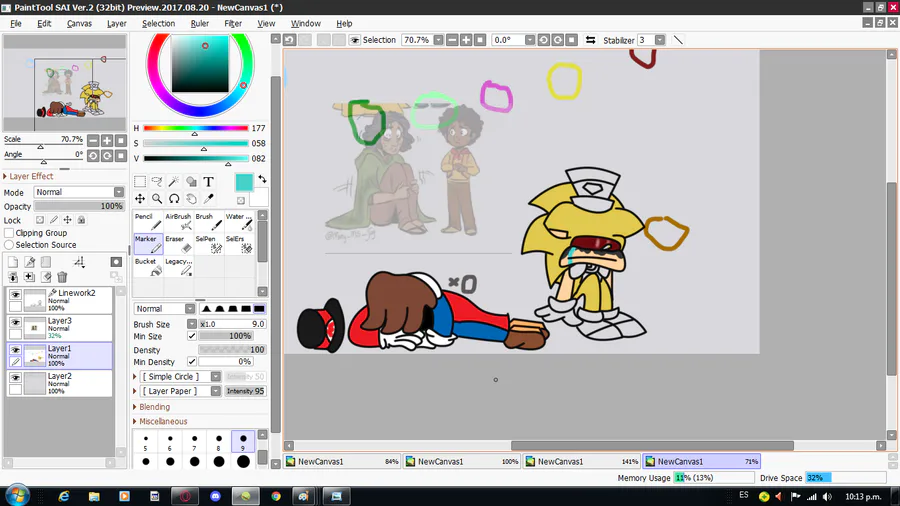
Task: Choose the Watercolor brush tool
Action: pyautogui.click(x=239, y=221)
